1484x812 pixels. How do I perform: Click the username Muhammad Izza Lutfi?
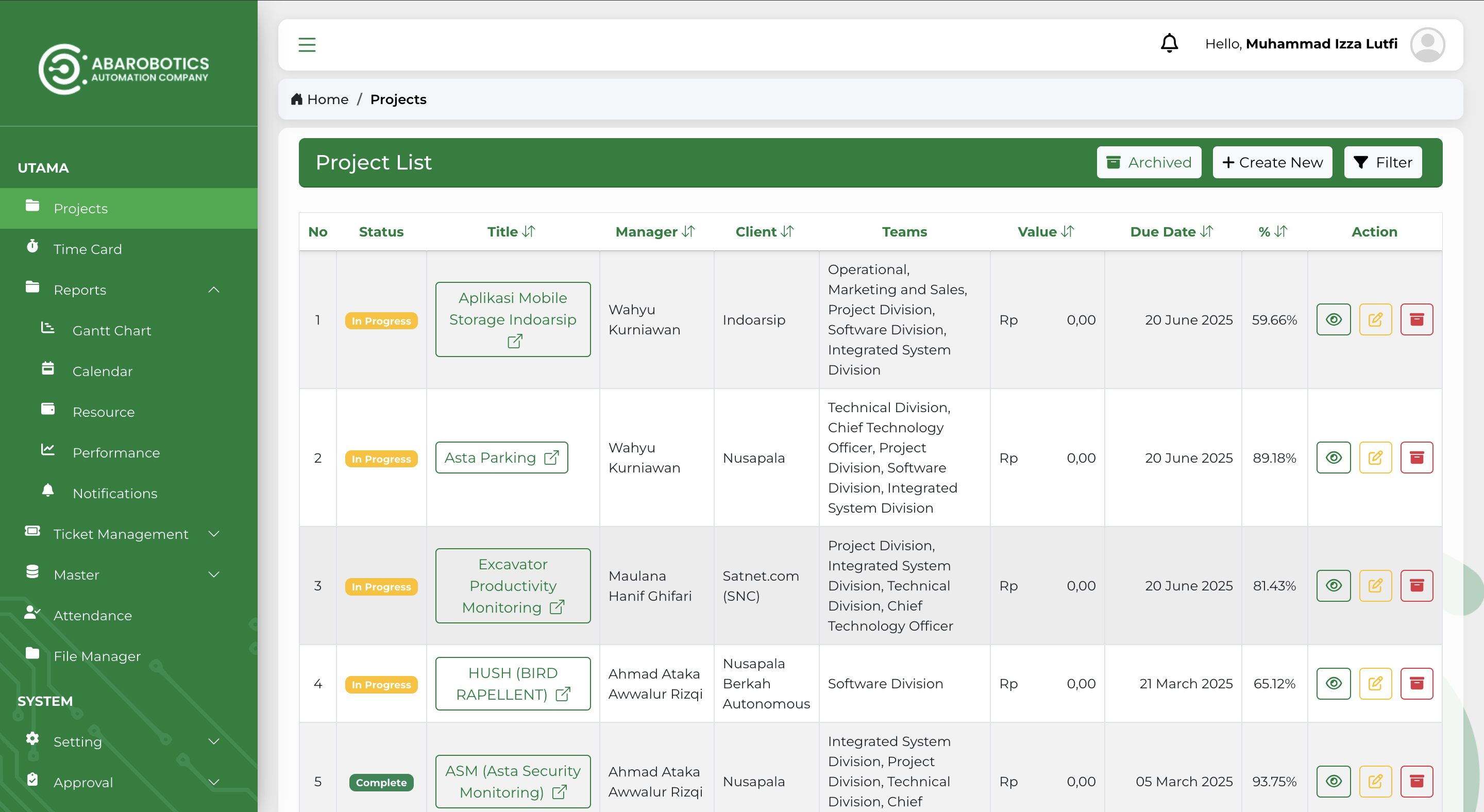point(1322,44)
